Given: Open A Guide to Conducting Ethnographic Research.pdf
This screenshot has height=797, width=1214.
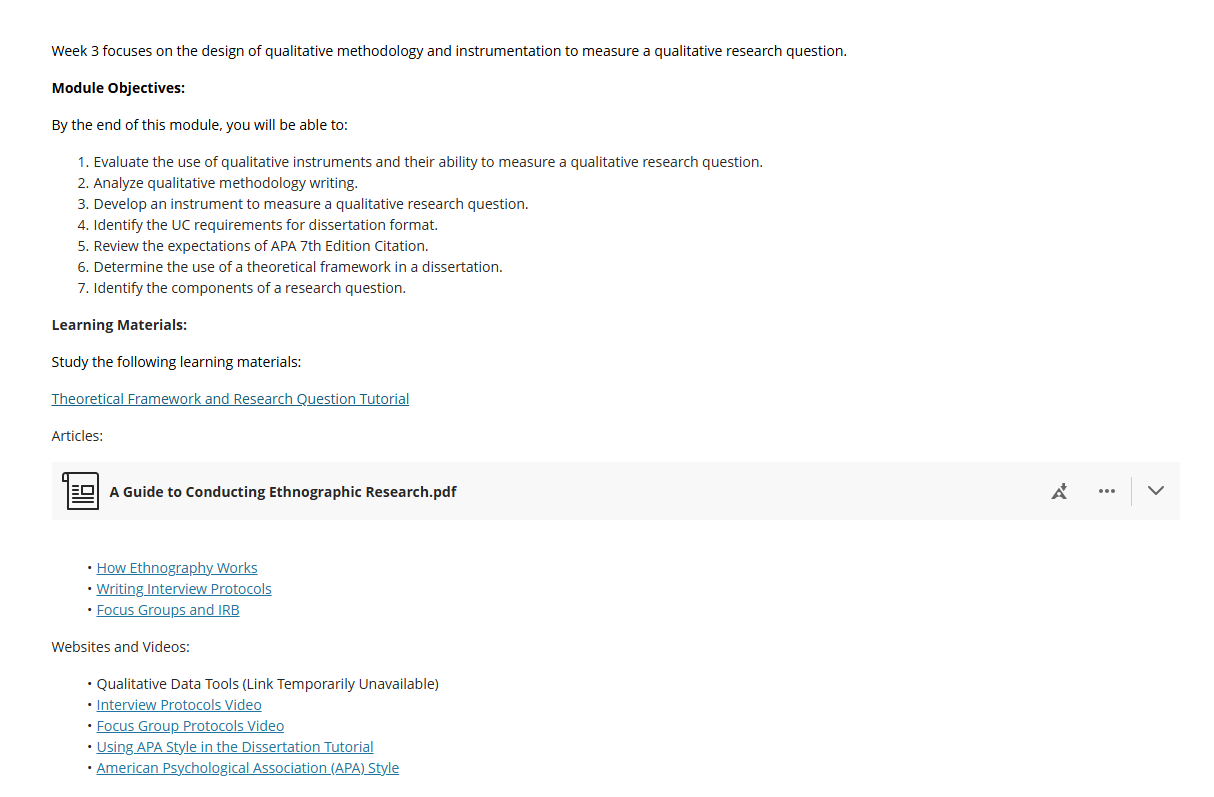Looking at the screenshot, I should click(x=283, y=491).
